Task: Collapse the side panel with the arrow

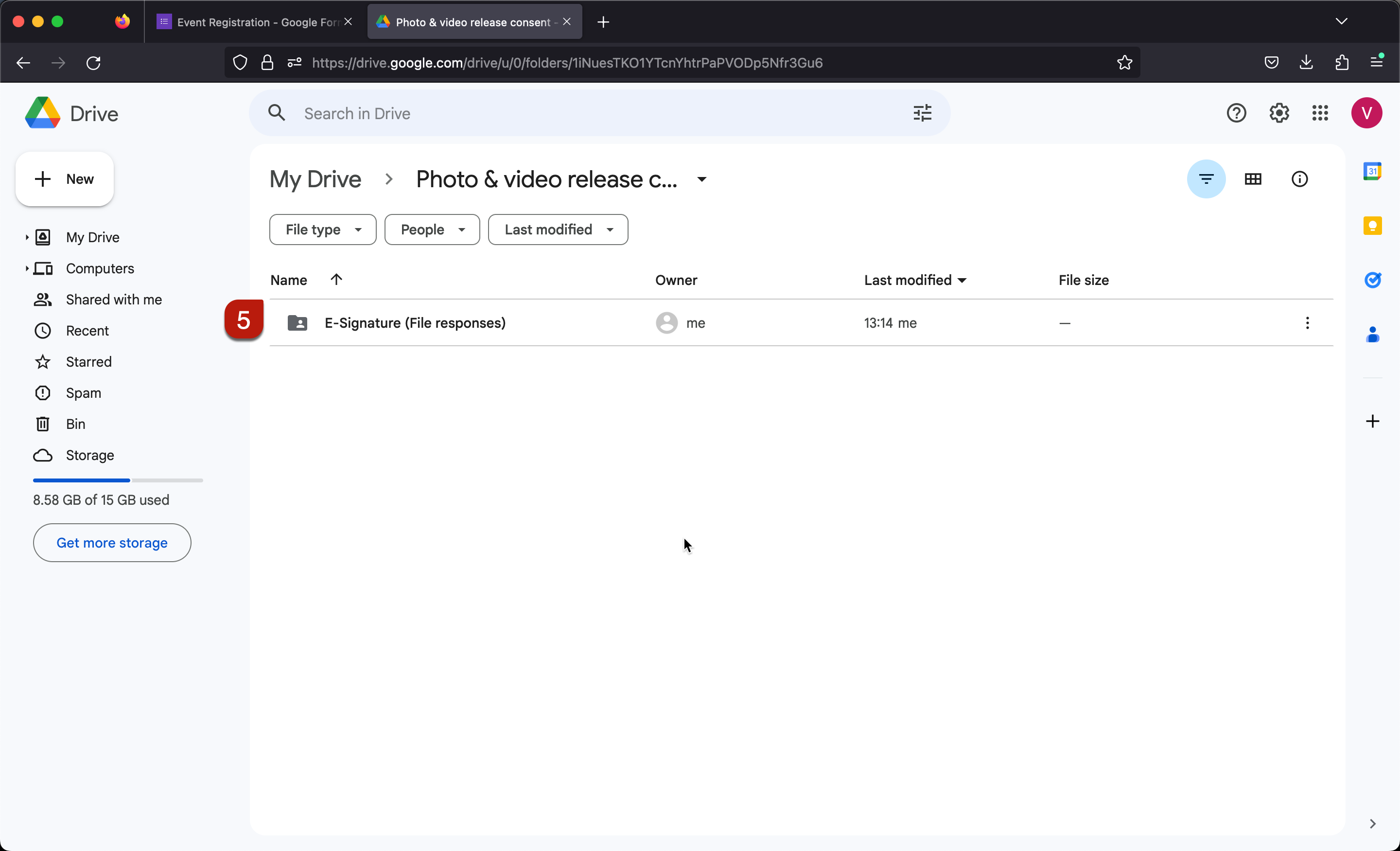Action: [1373, 824]
